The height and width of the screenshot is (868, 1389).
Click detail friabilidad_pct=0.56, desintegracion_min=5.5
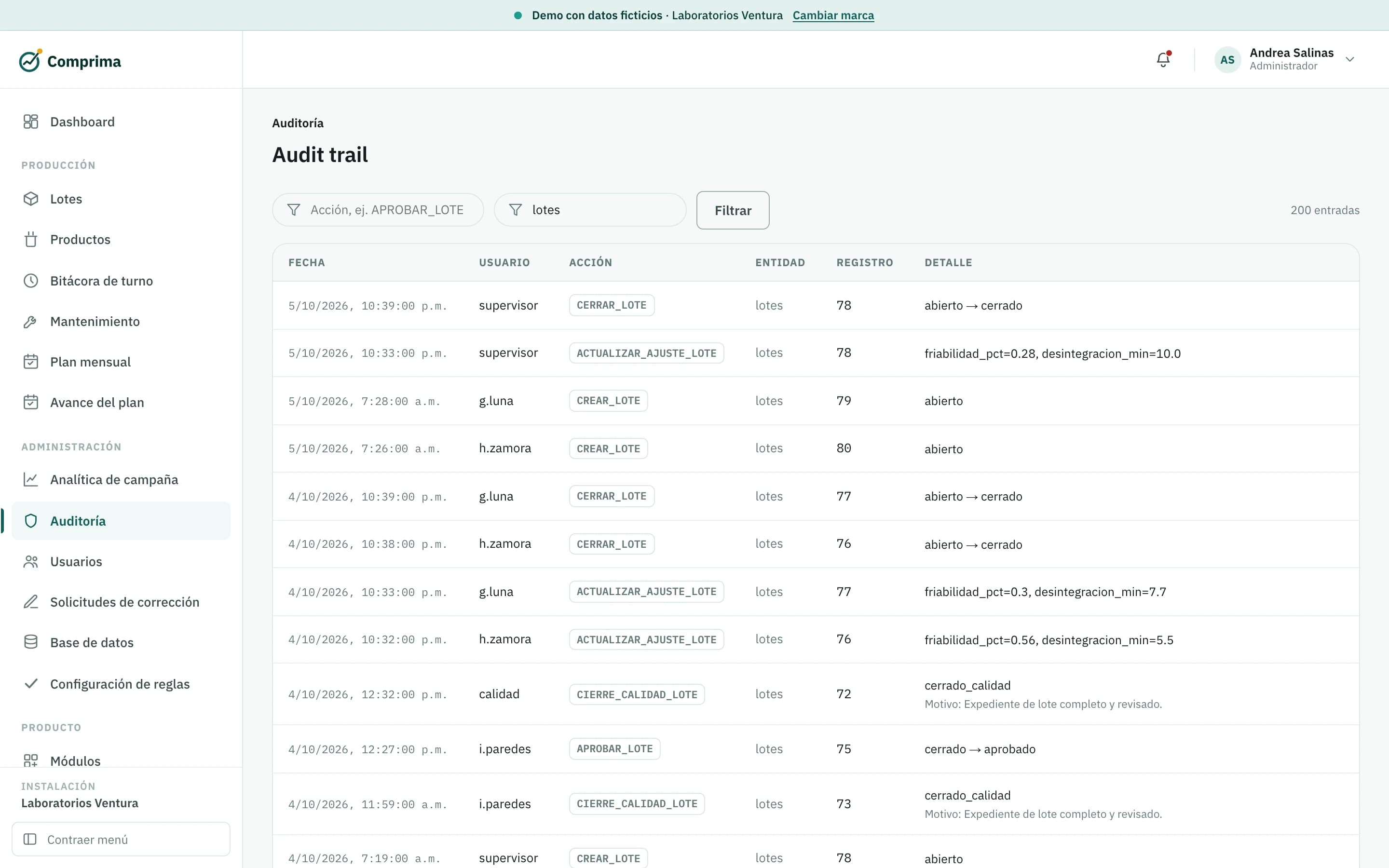coord(1049,639)
